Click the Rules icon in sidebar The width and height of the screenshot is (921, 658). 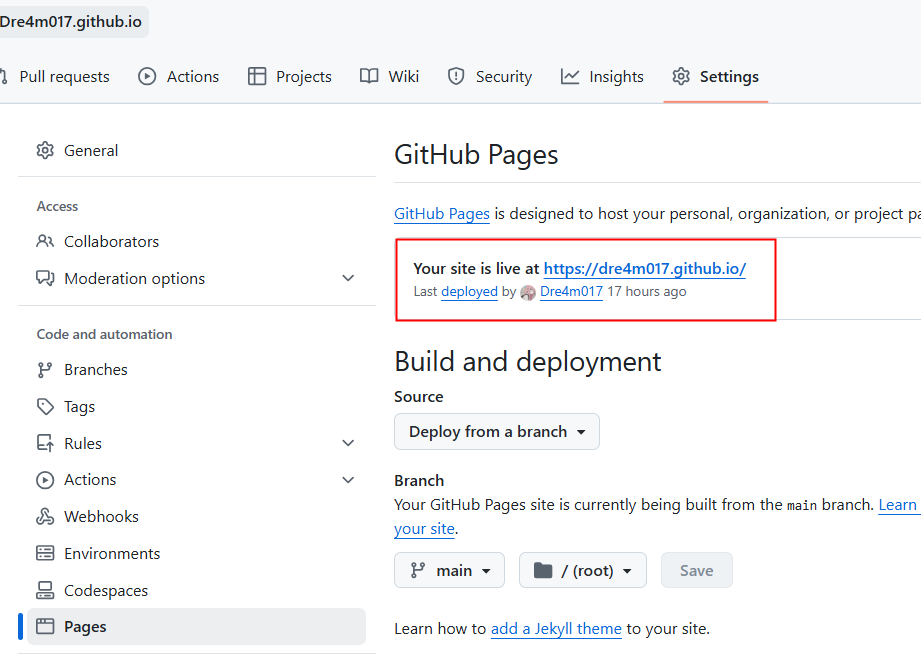45,443
